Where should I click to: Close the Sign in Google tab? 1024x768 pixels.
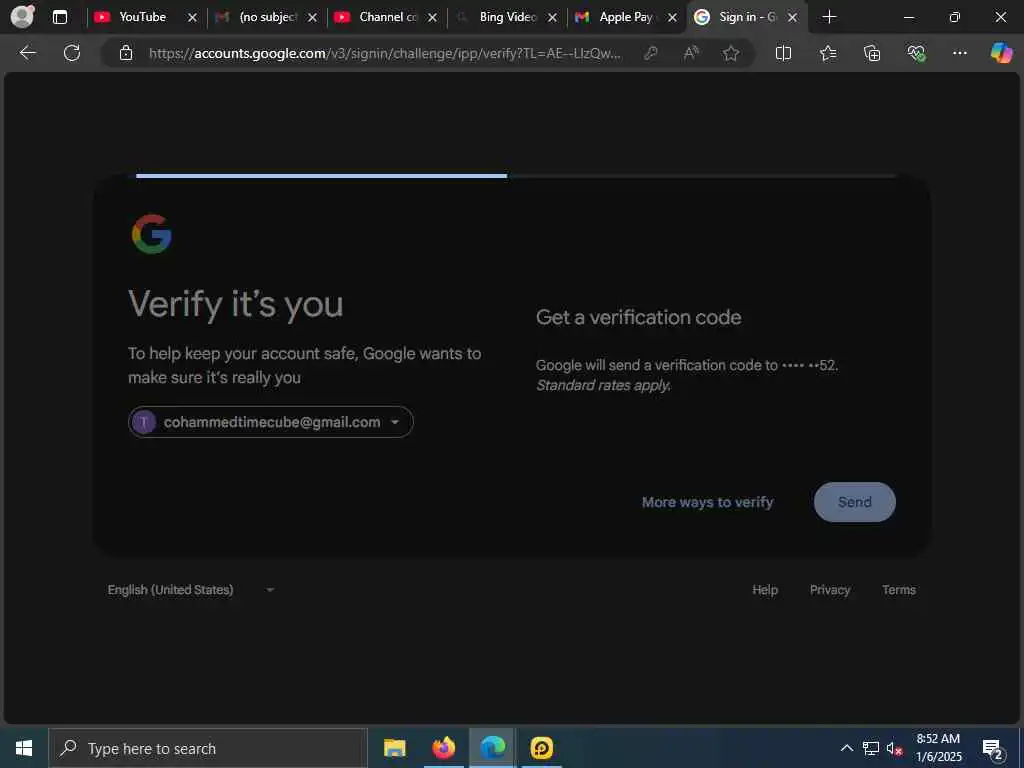792,18
